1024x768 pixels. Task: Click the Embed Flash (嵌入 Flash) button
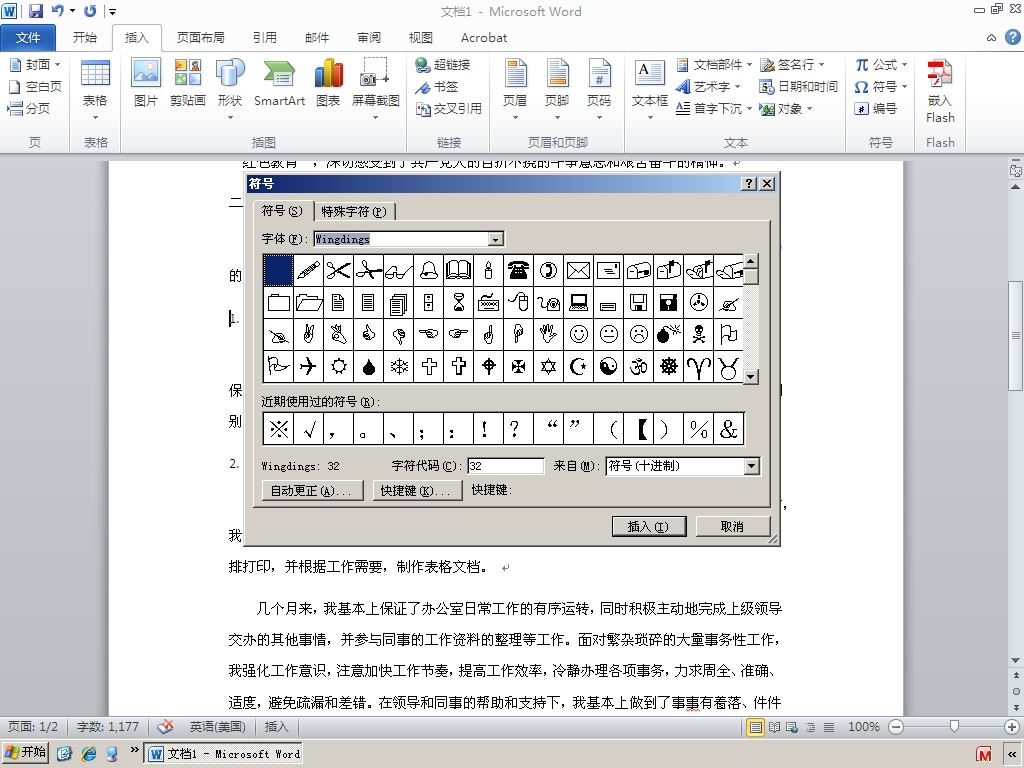940,90
